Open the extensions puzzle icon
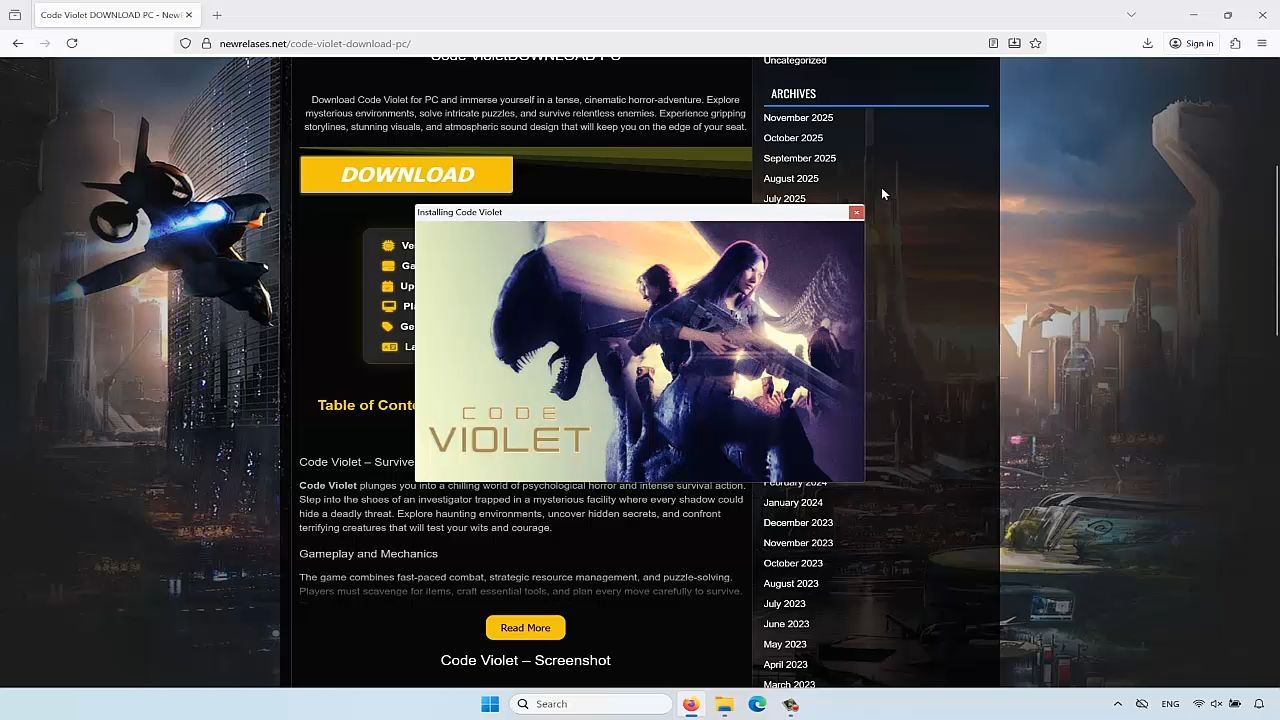1280x720 pixels. click(x=1235, y=43)
